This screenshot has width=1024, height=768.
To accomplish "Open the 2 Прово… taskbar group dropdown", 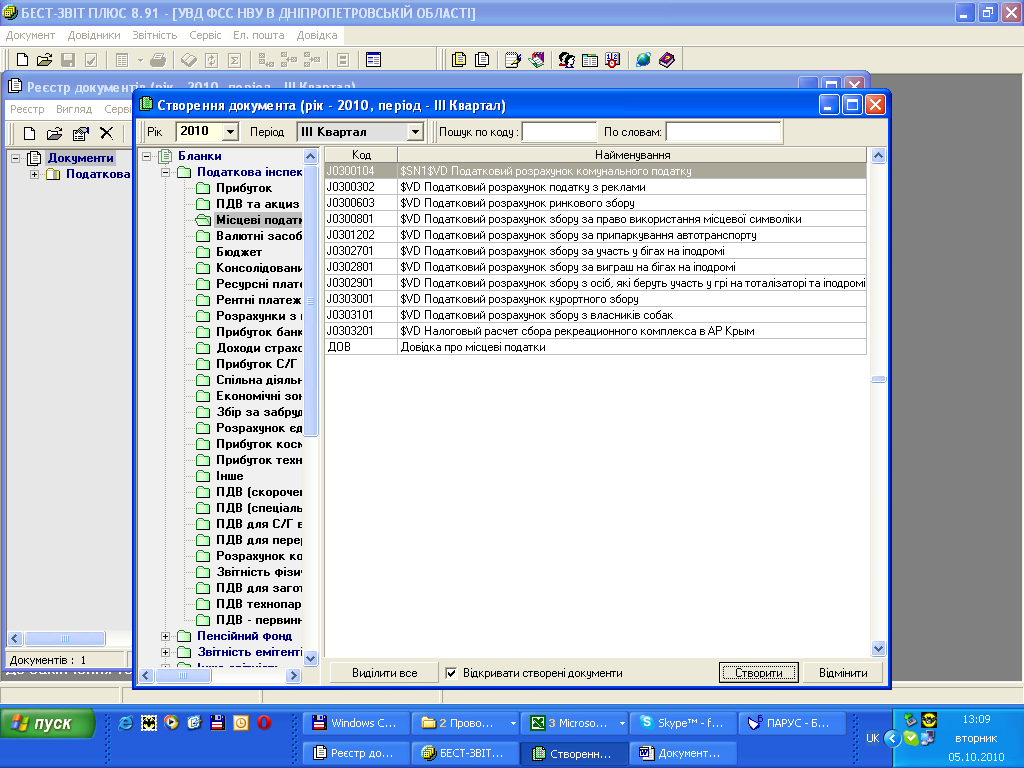I will 513,724.
